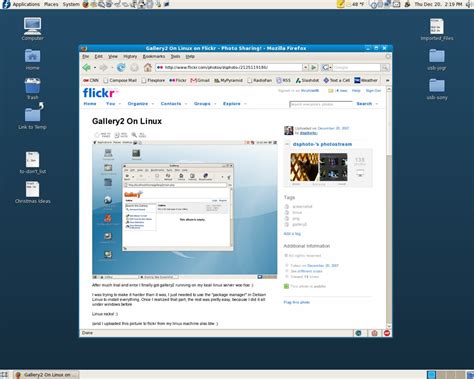Click the red stop-sign icon in Firefox status bar
This screenshot has width=474, height=379.
pos(387,333)
